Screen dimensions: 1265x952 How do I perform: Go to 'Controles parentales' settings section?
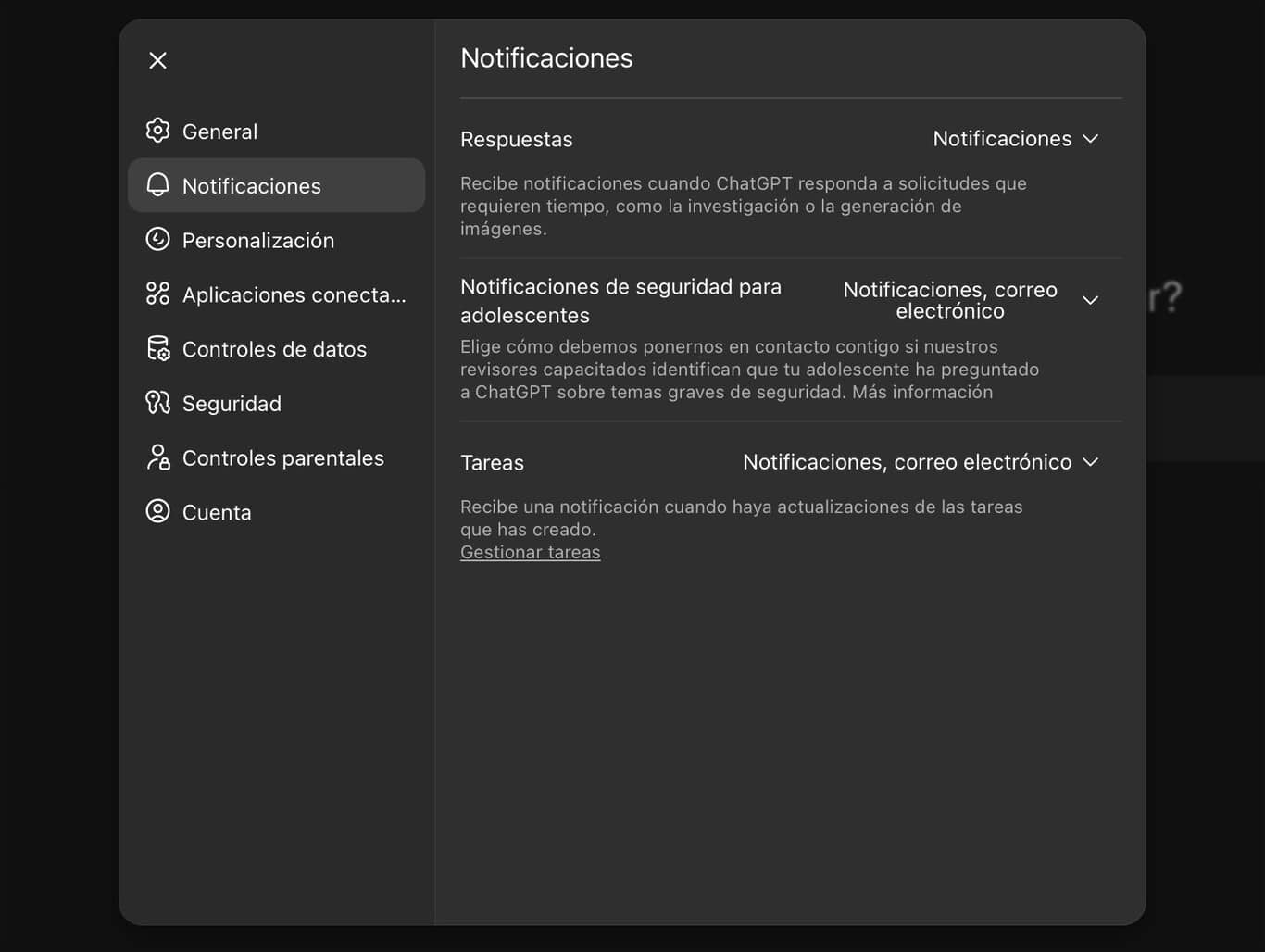[x=282, y=458]
